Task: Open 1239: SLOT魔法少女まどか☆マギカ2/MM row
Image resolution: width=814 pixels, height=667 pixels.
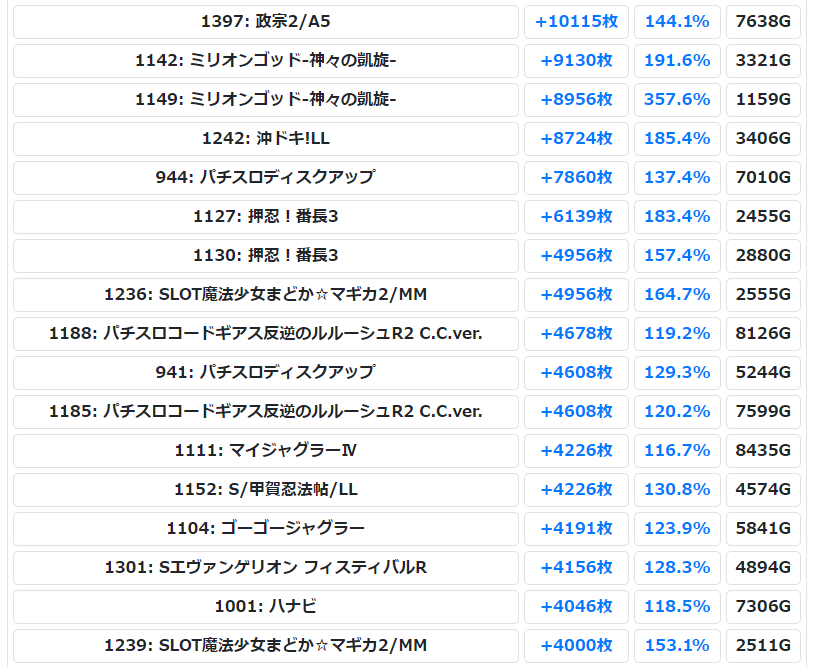Action: coord(266,646)
